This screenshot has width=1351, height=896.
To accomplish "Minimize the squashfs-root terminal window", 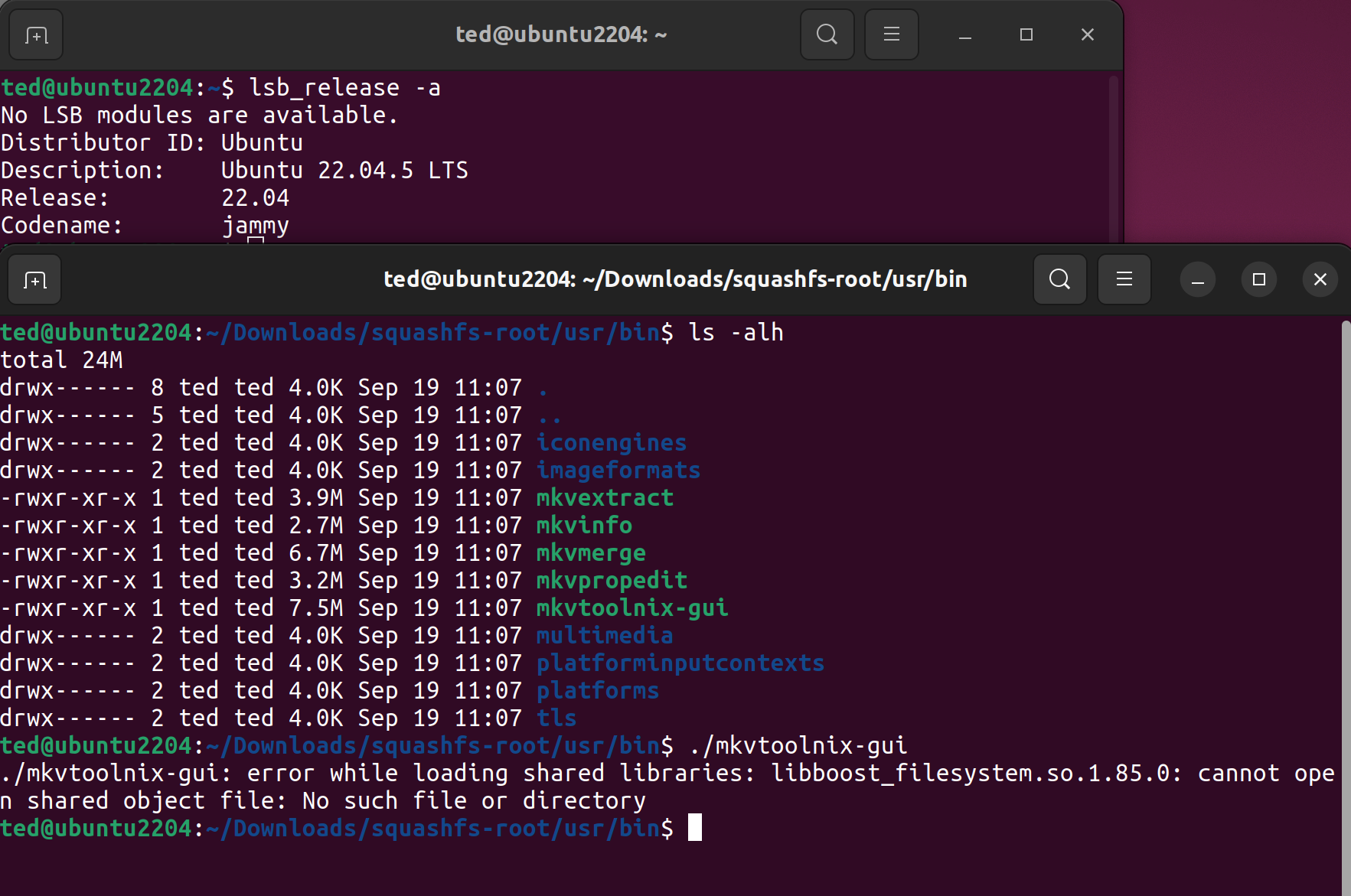I will [x=1197, y=280].
